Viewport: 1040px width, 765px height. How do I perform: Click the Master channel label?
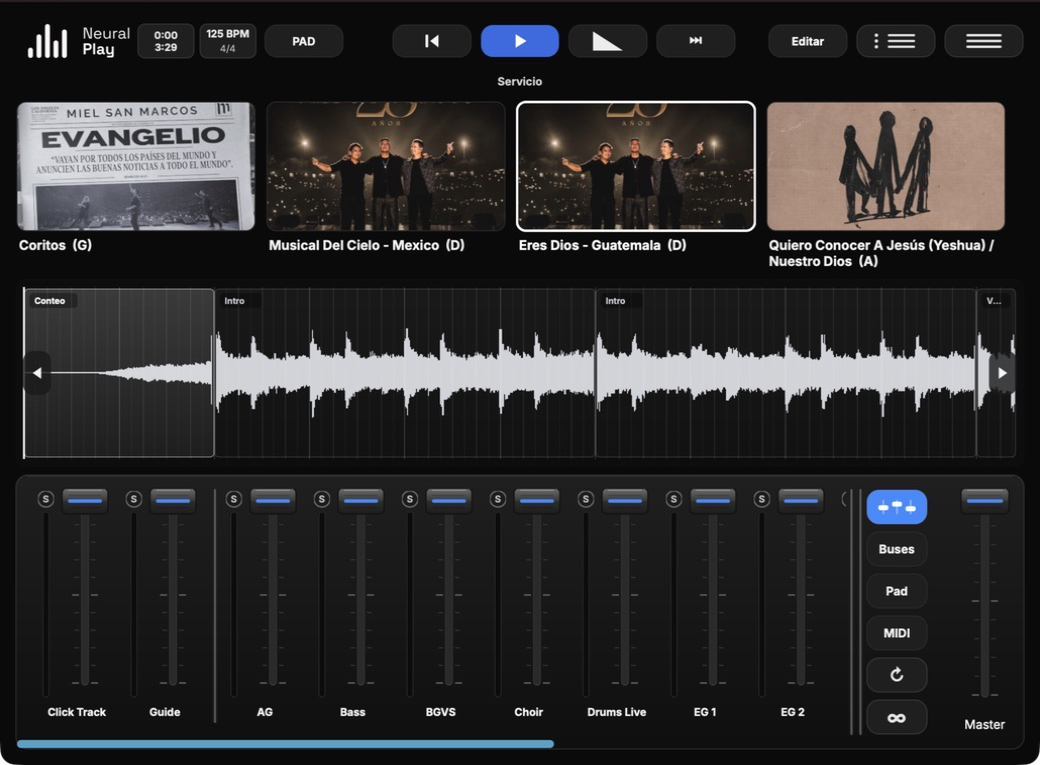[984, 725]
